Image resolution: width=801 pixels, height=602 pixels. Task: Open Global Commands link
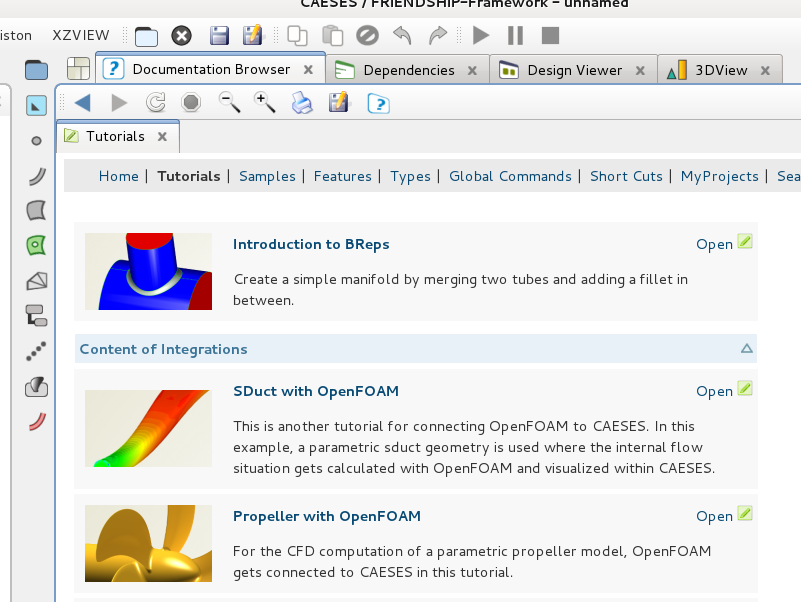coord(510,176)
